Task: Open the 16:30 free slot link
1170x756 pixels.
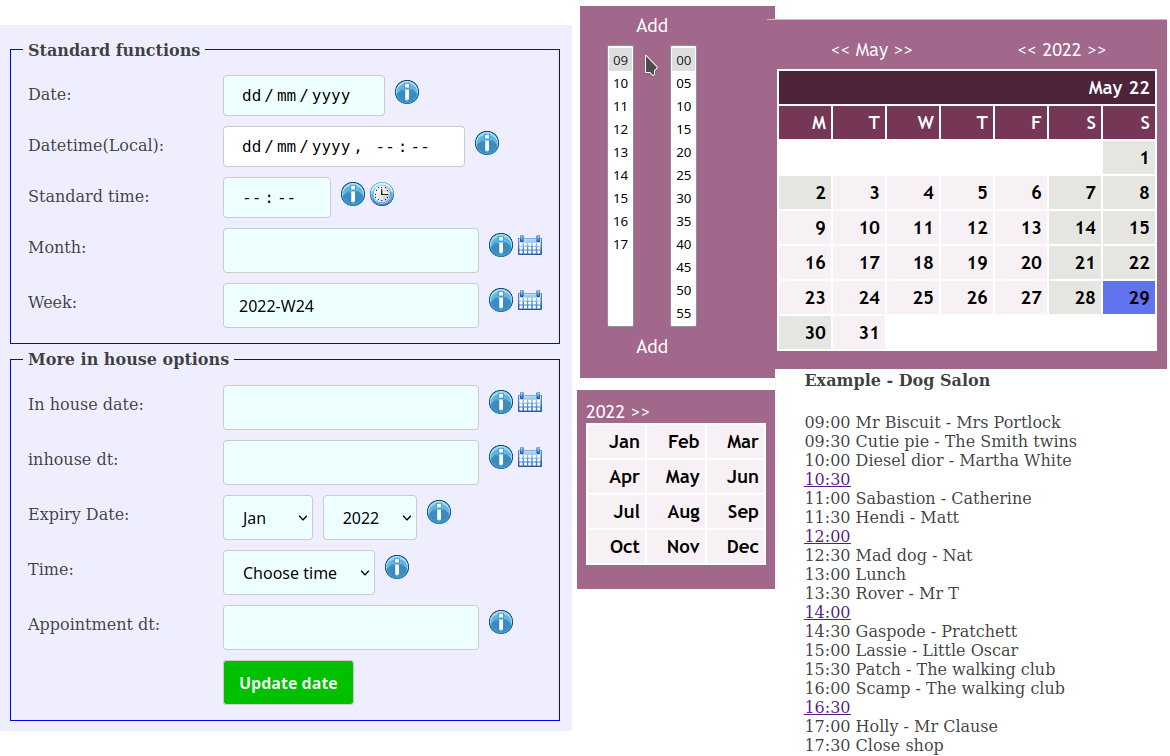Action: coord(828,707)
